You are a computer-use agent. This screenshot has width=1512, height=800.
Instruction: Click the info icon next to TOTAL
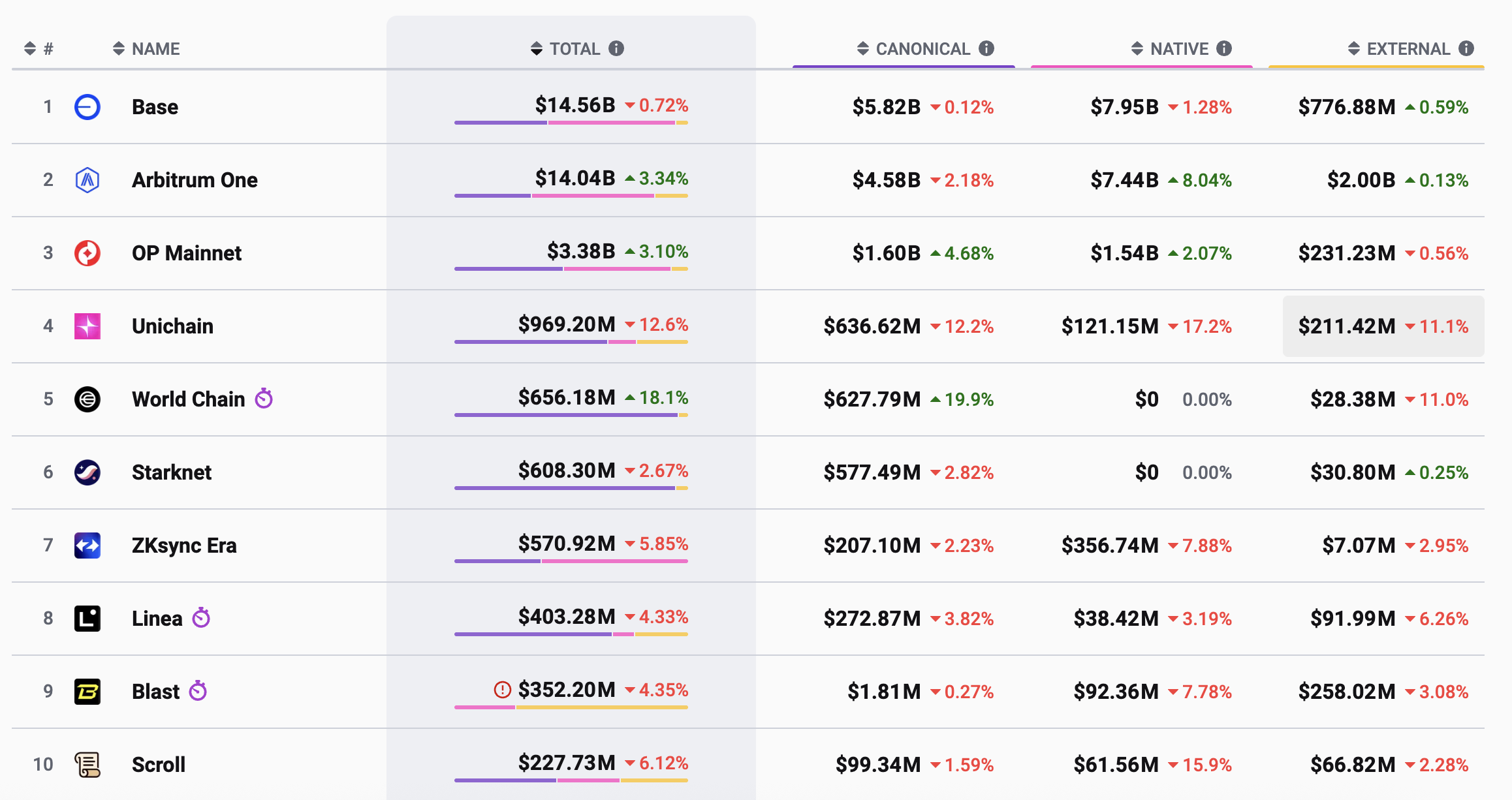(616, 48)
